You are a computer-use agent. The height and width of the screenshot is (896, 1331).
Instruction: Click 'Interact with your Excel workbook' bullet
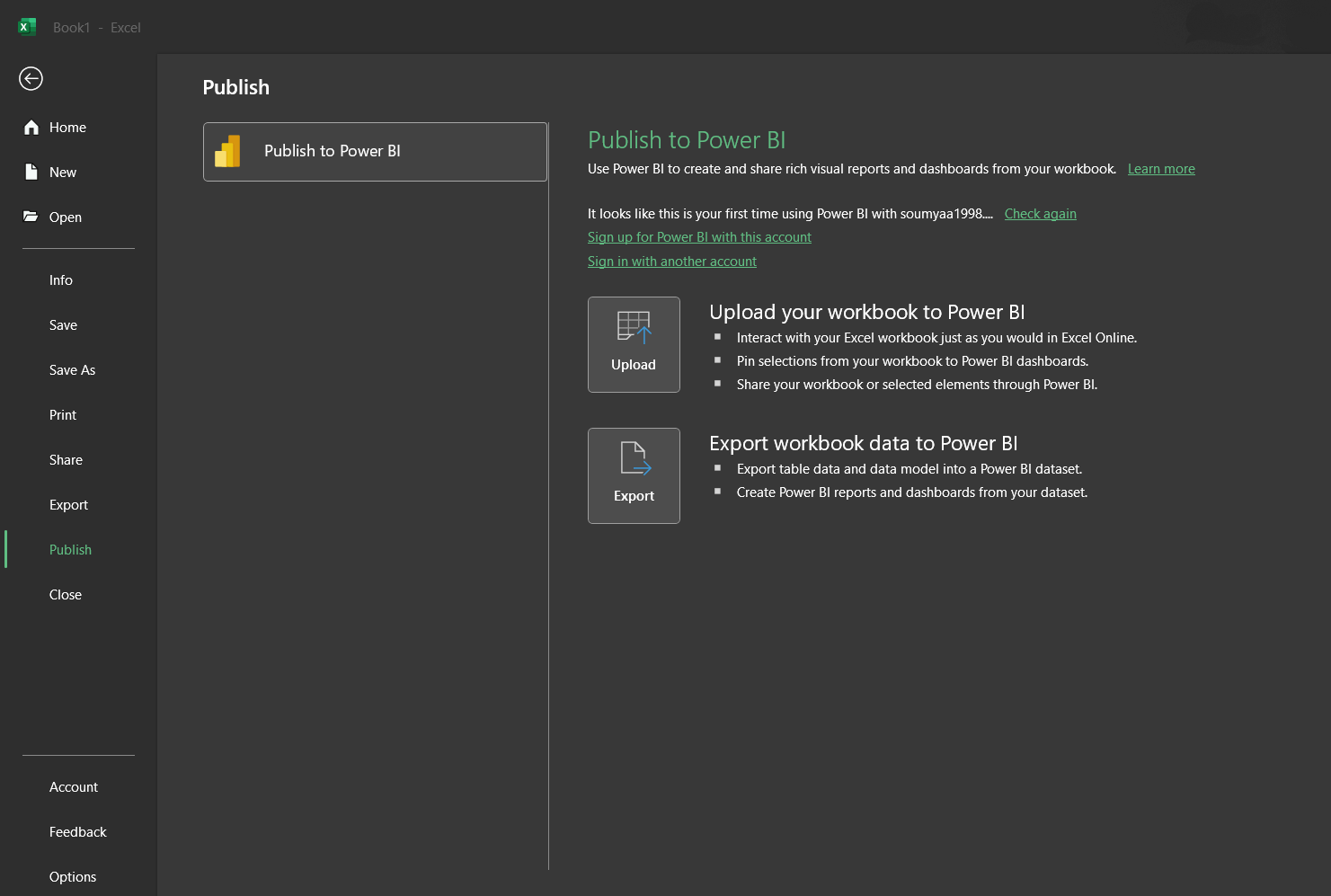(x=936, y=338)
